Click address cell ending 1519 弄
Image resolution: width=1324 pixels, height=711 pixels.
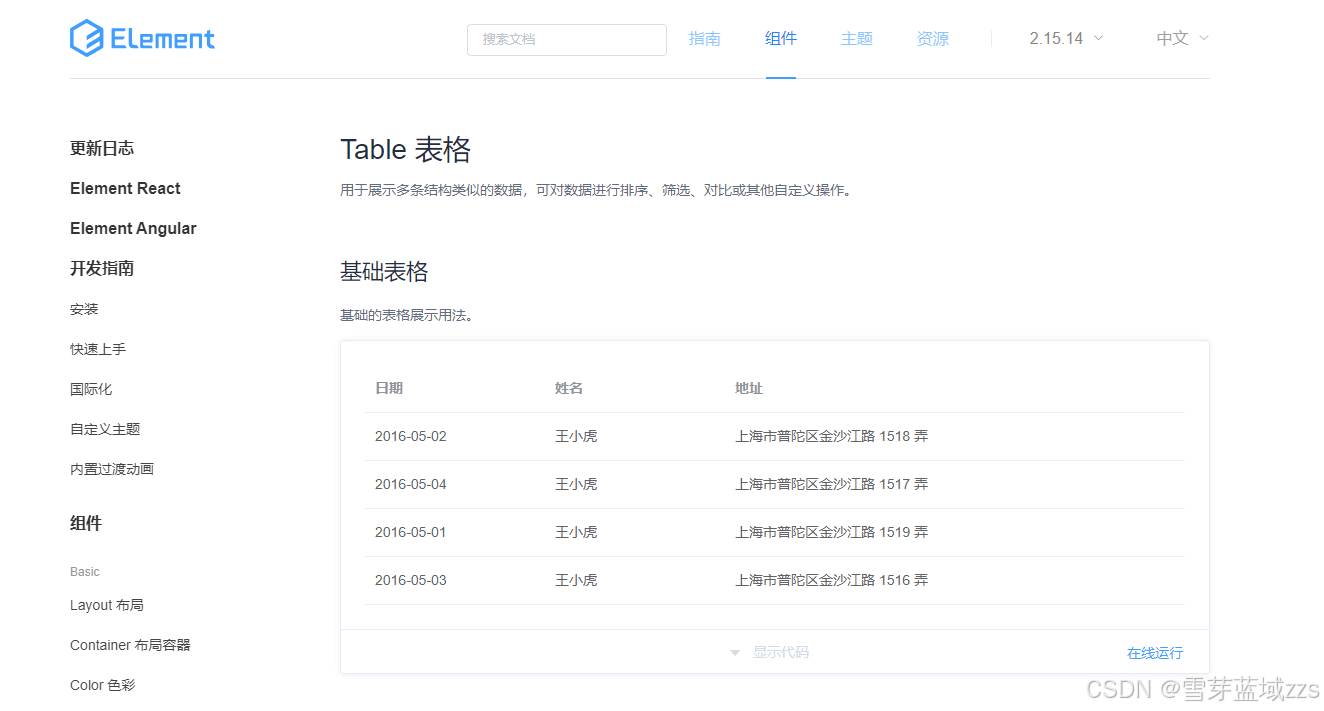pyautogui.click(x=832, y=532)
